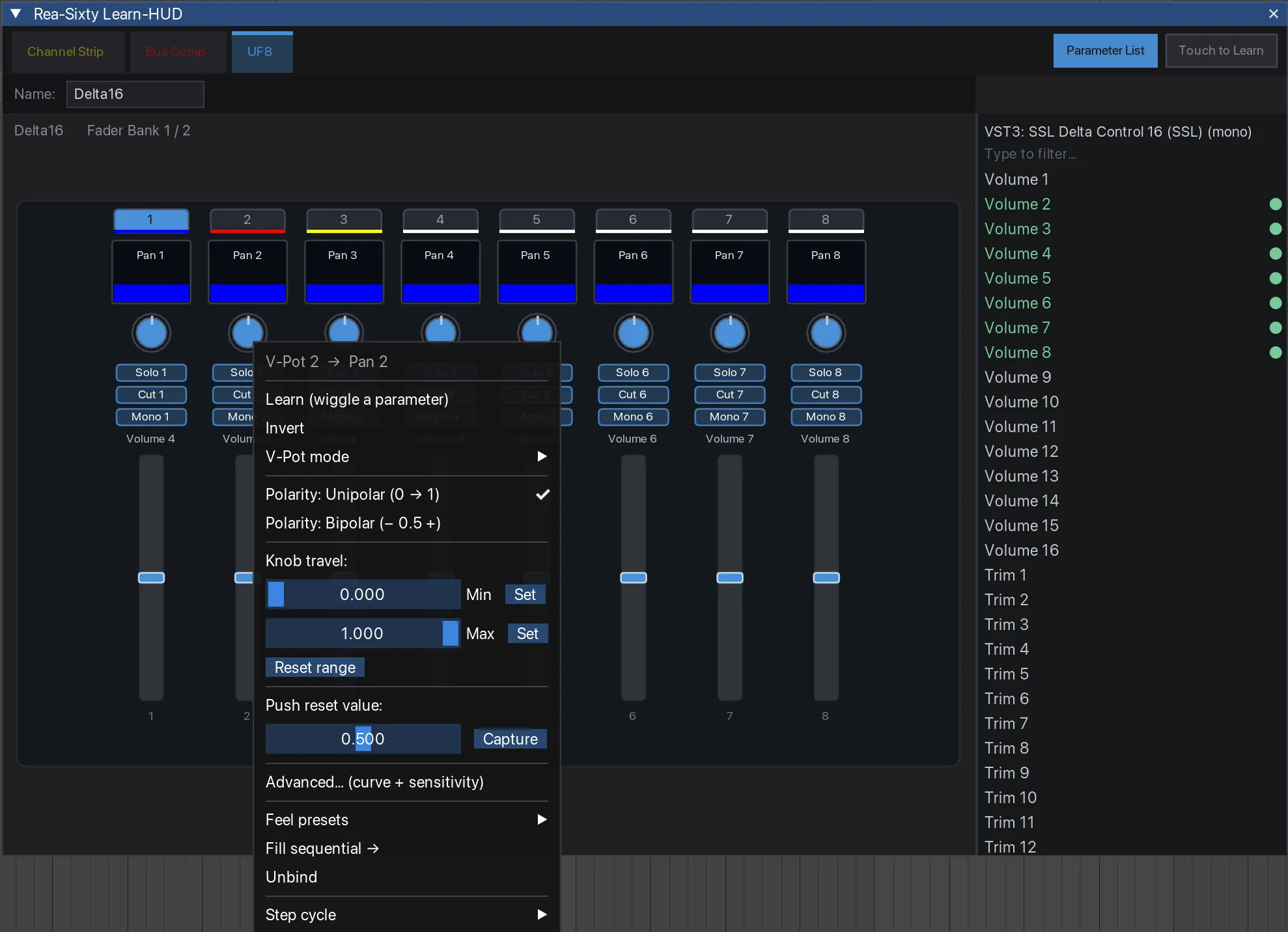Toggle the Solo 6 button
Image resolution: width=1288 pixels, height=932 pixels.
coord(633,372)
